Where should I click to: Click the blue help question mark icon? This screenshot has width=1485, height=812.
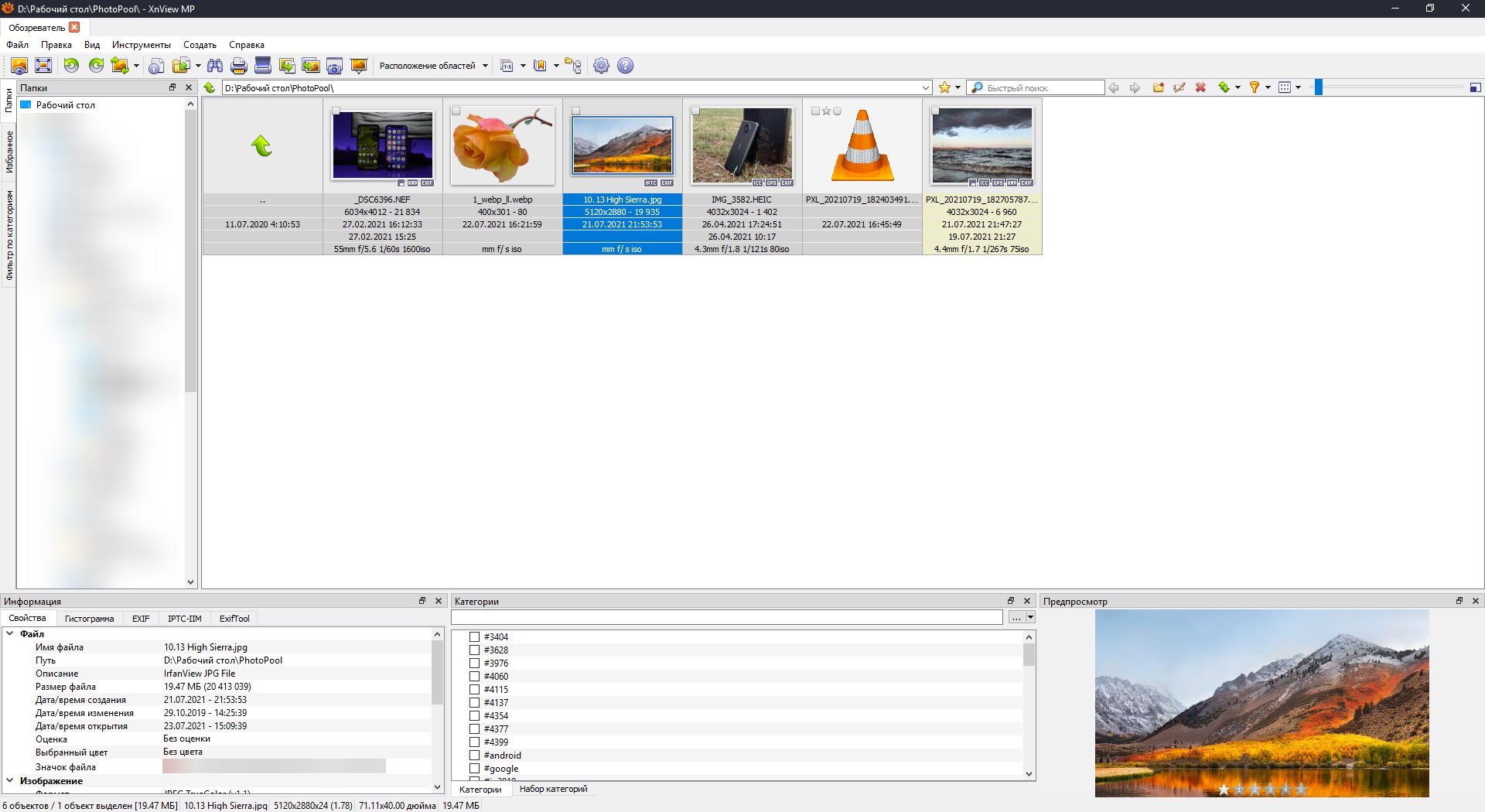click(x=625, y=66)
